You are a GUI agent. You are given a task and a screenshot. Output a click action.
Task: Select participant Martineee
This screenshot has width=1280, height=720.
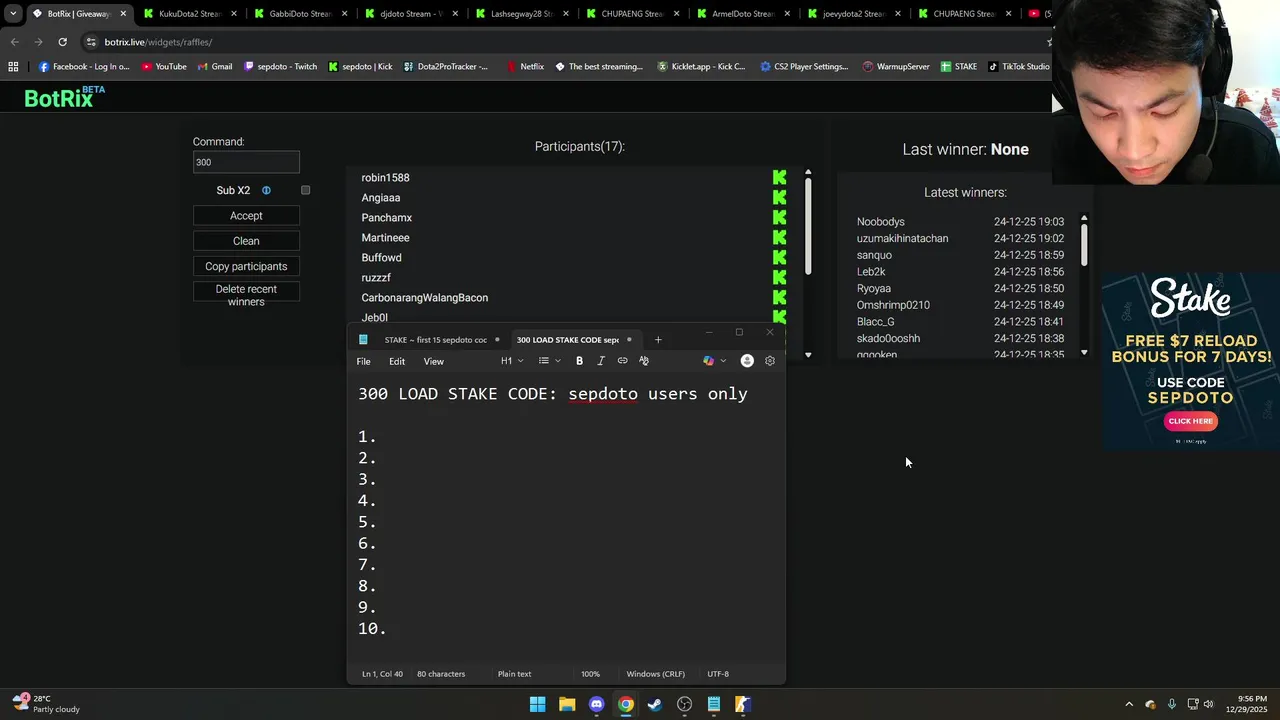coord(385,238)
